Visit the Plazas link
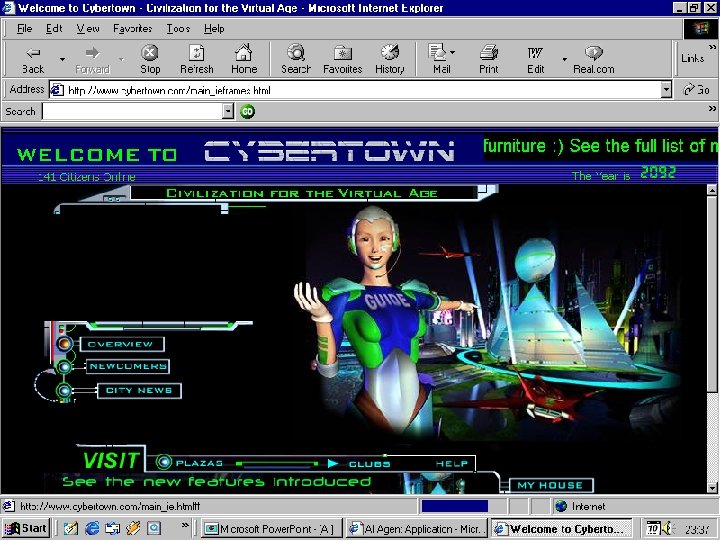This screenshot has width=720, height=540. pyautogui.click(x=199, y=463)
